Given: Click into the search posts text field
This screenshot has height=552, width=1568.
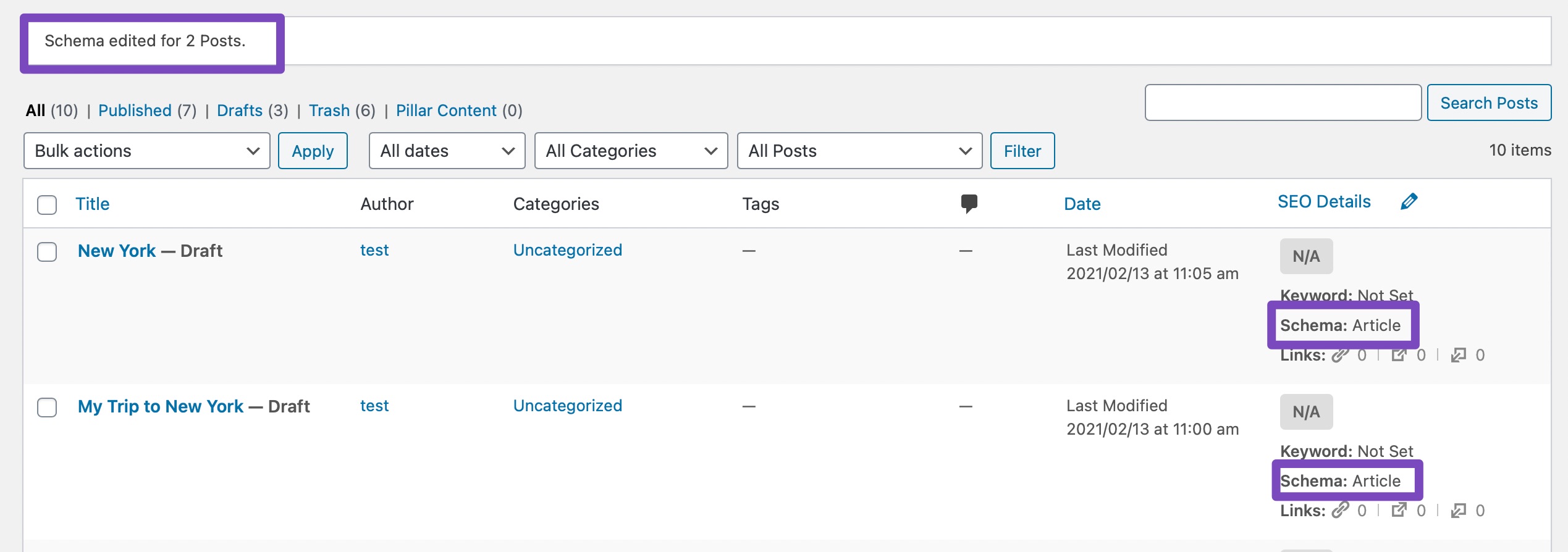Looking at the screenshot, I should pyautogui.click(x=1283, y=102).
